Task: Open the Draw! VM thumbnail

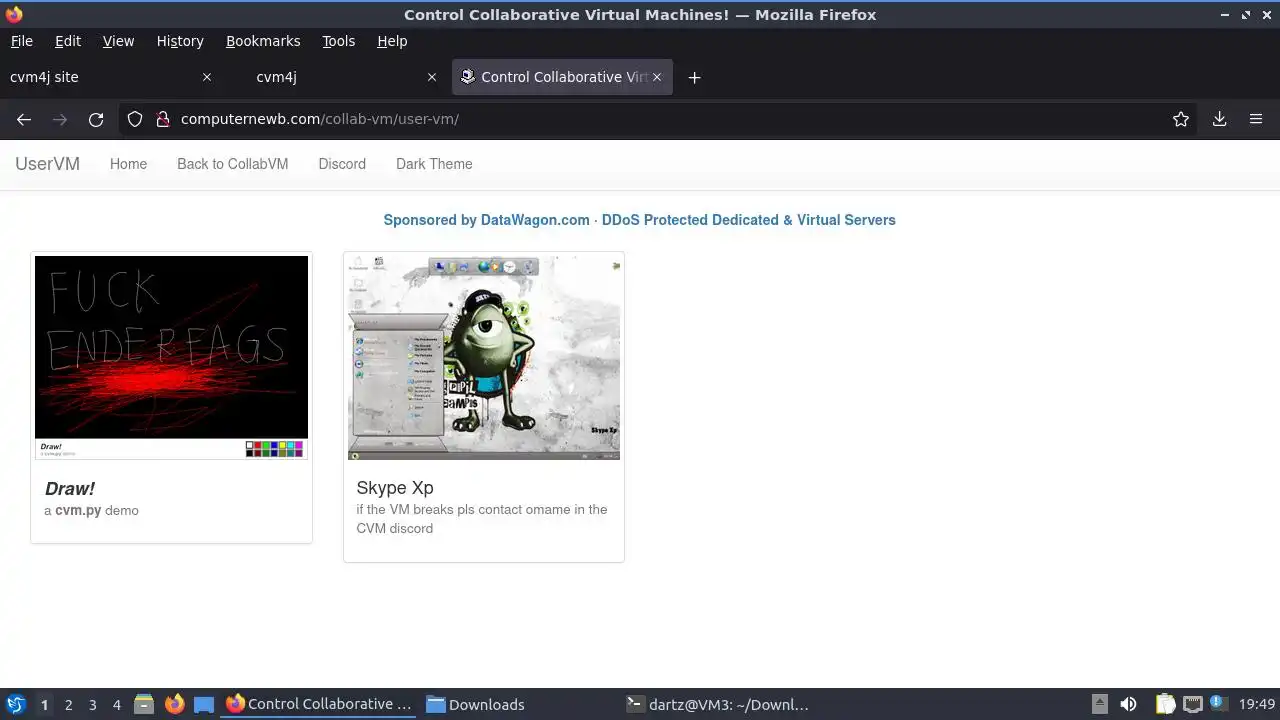Action: click(171, 357)
